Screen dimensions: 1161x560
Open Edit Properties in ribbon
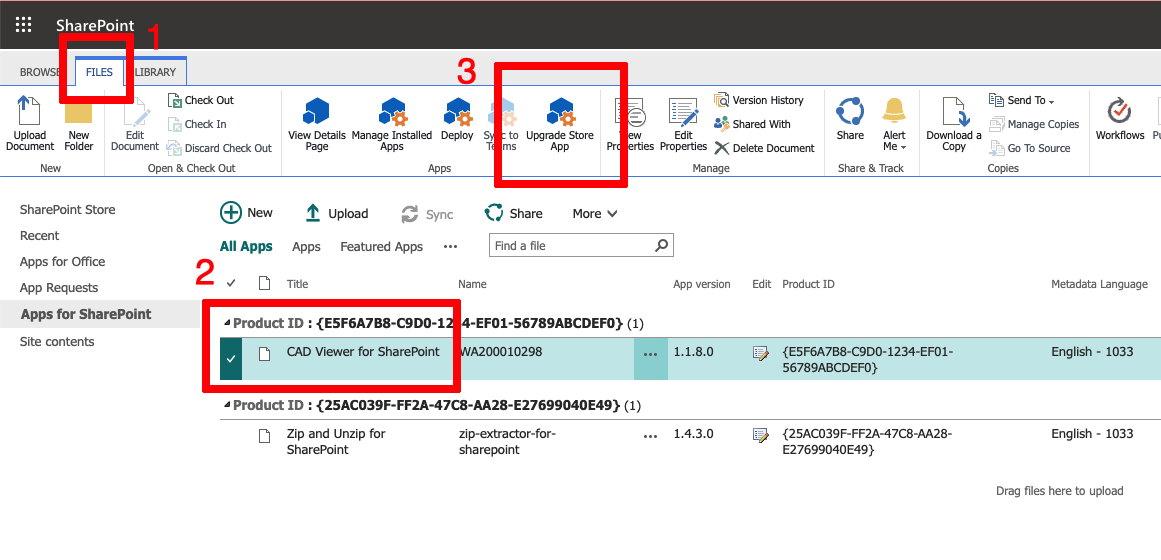click(x=683, y=123)
